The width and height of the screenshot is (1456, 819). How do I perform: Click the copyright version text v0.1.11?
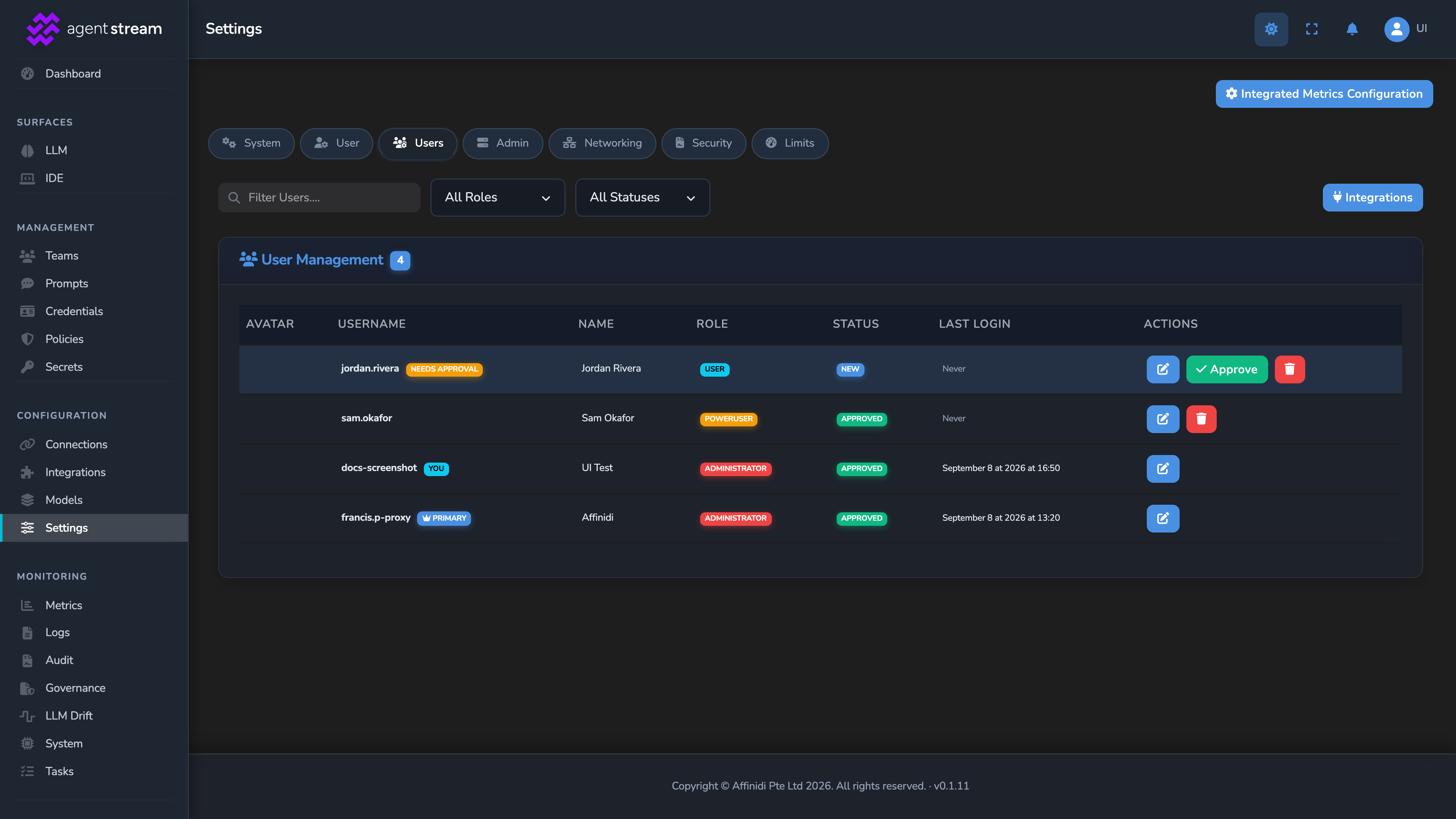(x=951, y=786)
